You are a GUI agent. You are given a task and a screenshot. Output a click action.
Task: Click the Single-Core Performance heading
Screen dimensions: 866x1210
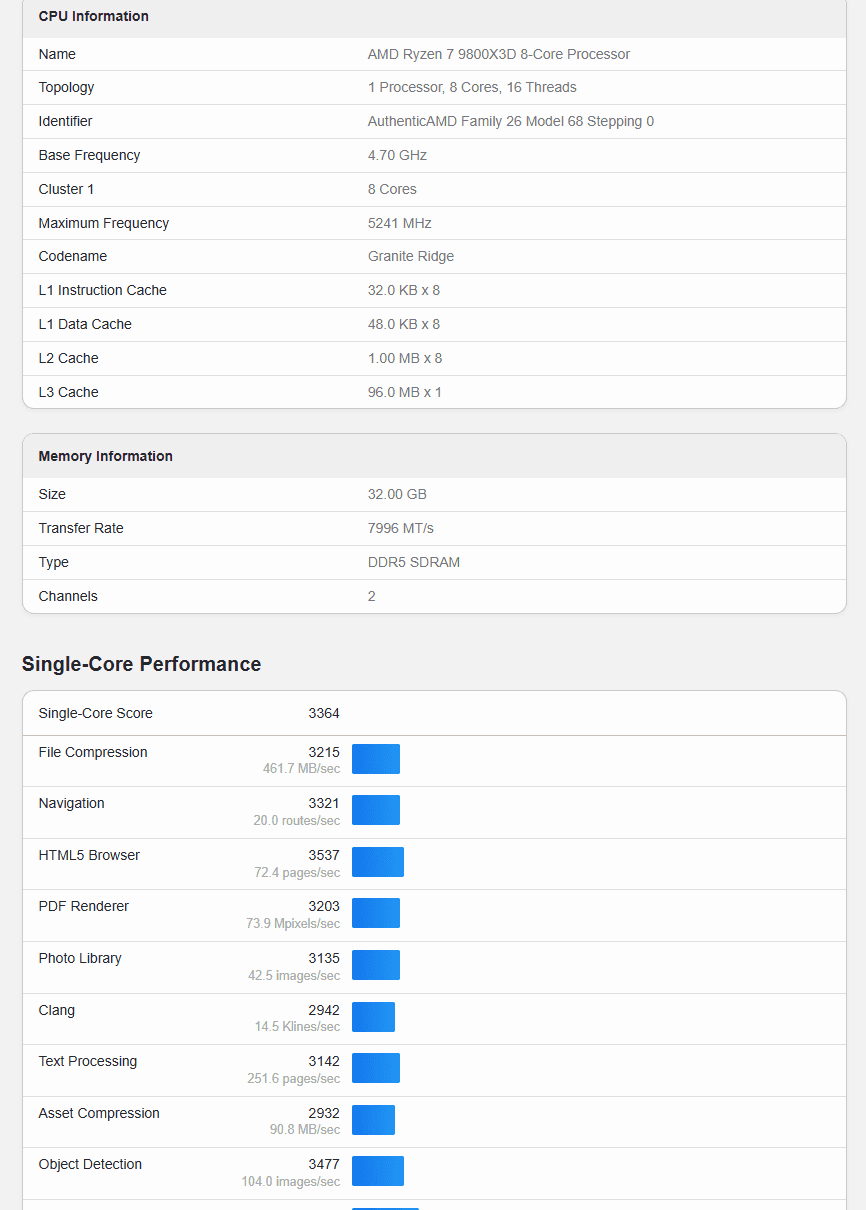[141, 664]
